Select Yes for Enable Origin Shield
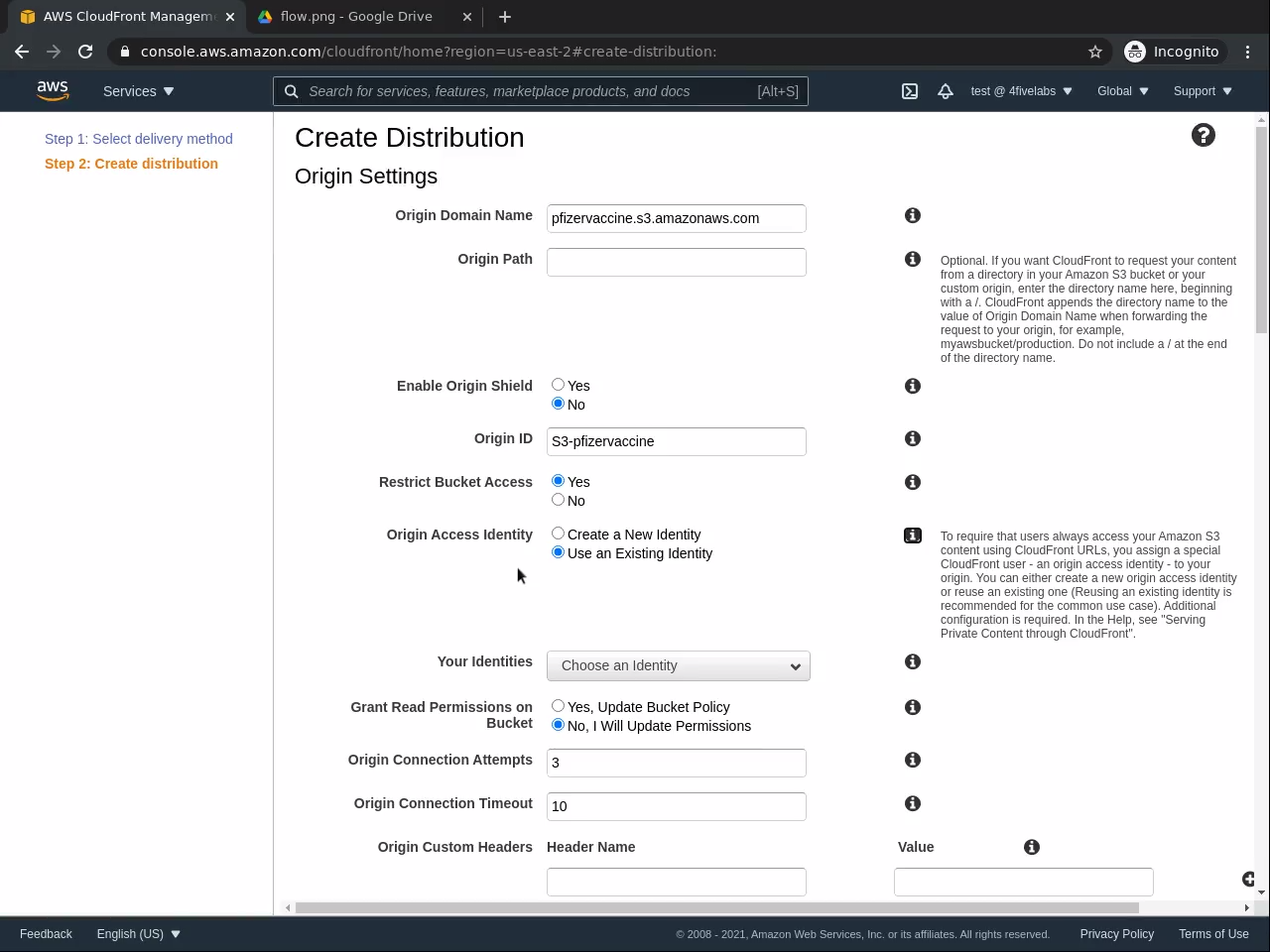This screenshot has height=952, width=1270. [558, 385]
